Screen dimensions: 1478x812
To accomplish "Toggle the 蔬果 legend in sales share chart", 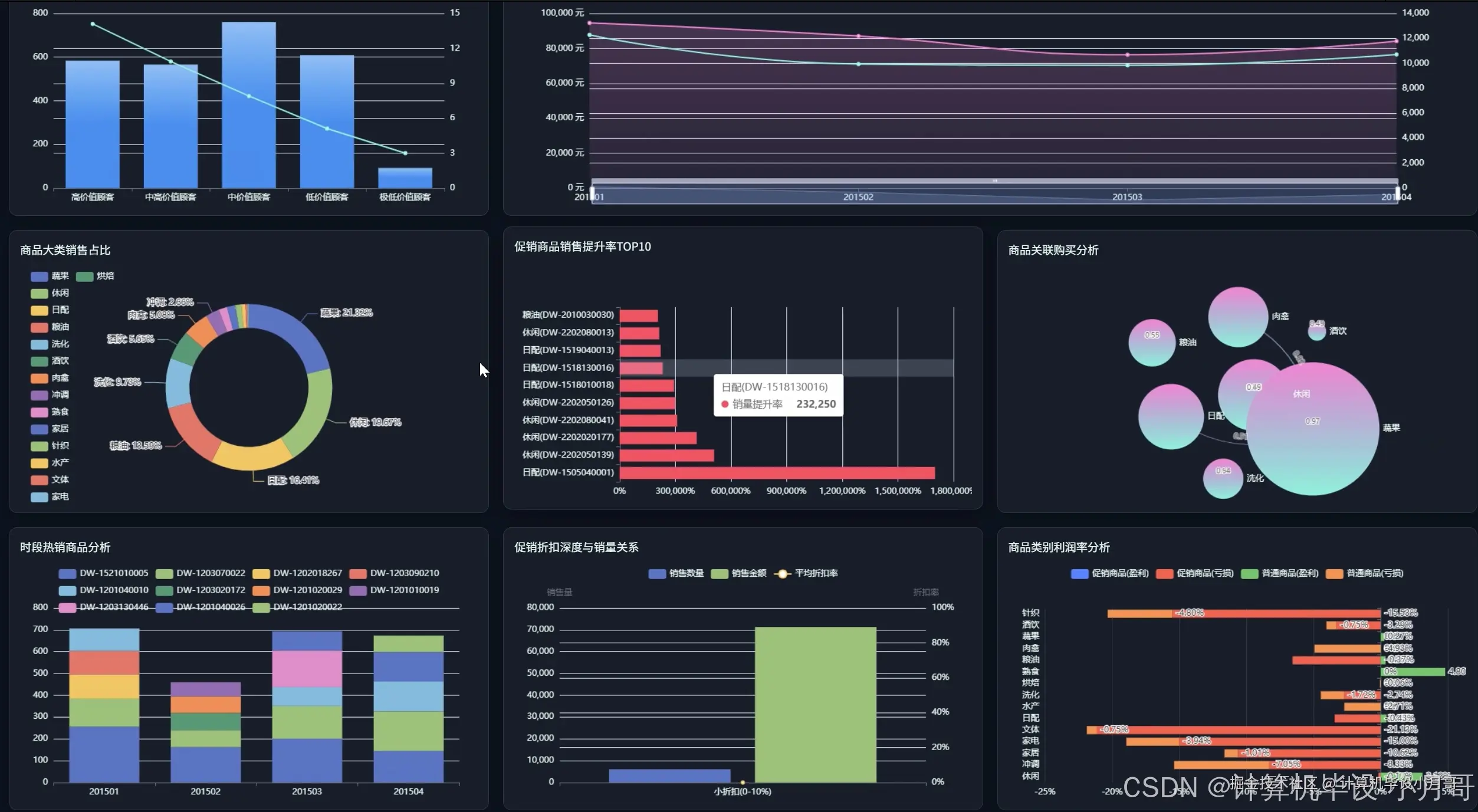I will [40, 277].
